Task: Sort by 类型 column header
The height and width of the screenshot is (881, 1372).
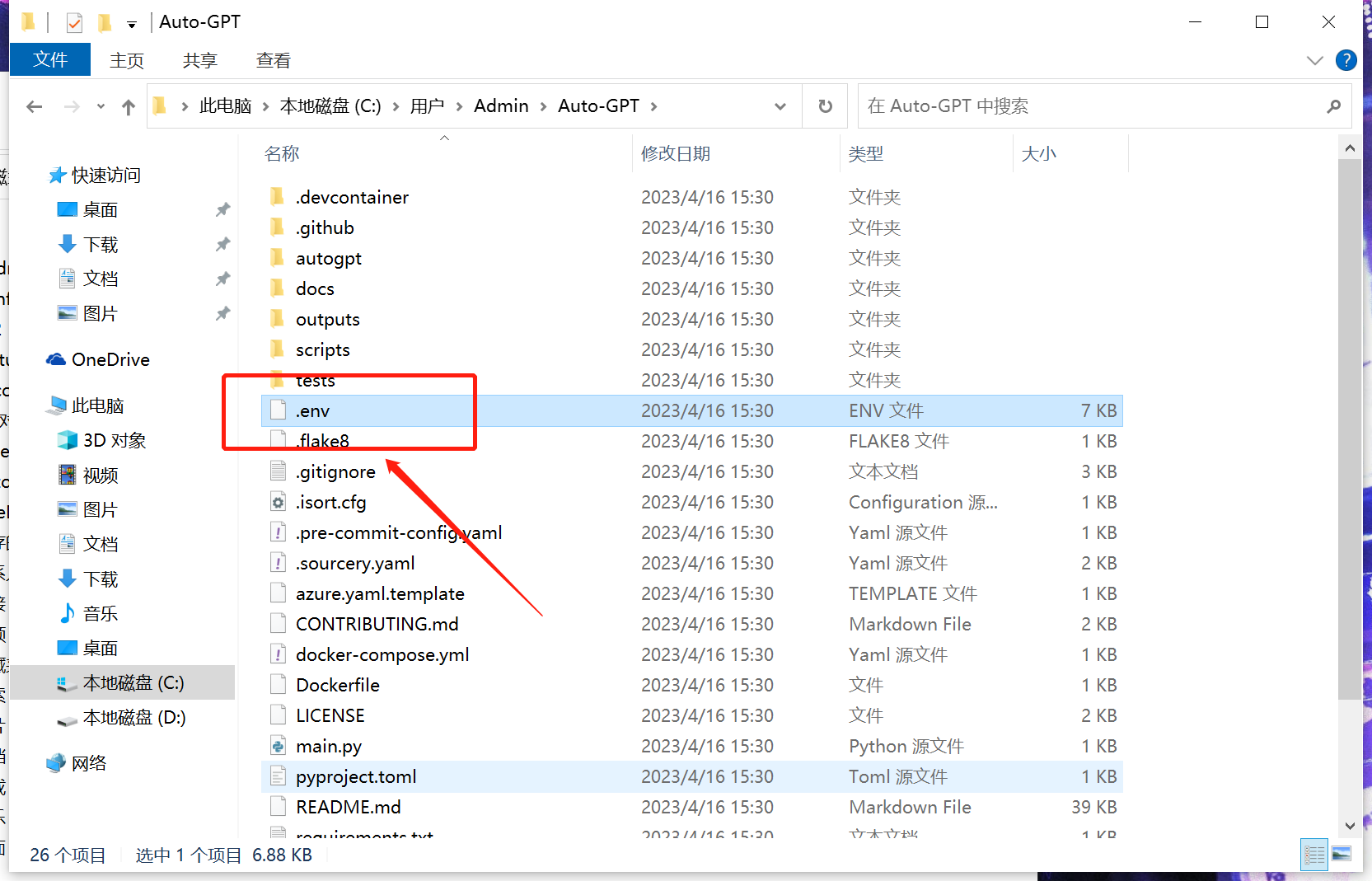Action: (x=866, y=154)
